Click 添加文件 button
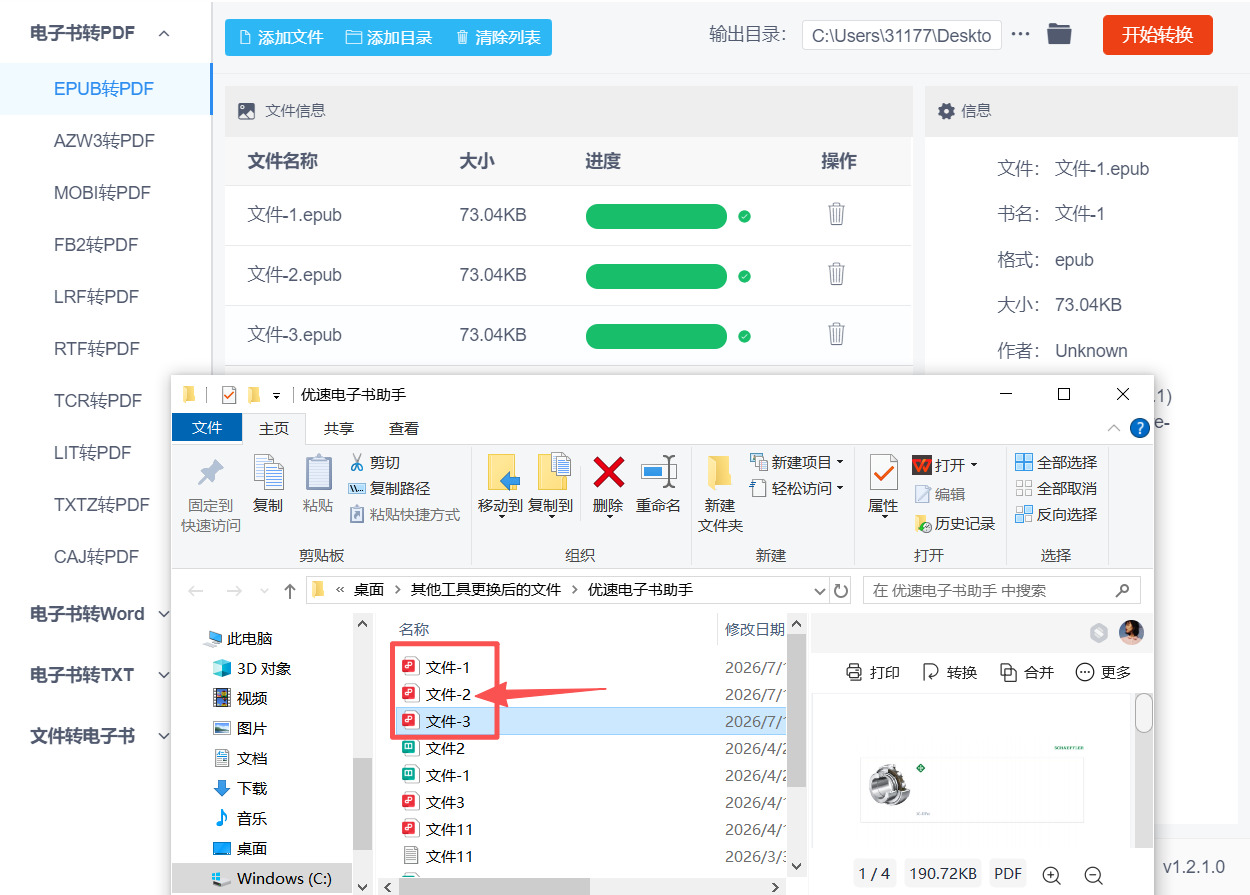Viewport: 1250px width, 895px height. tap(280, 37)
